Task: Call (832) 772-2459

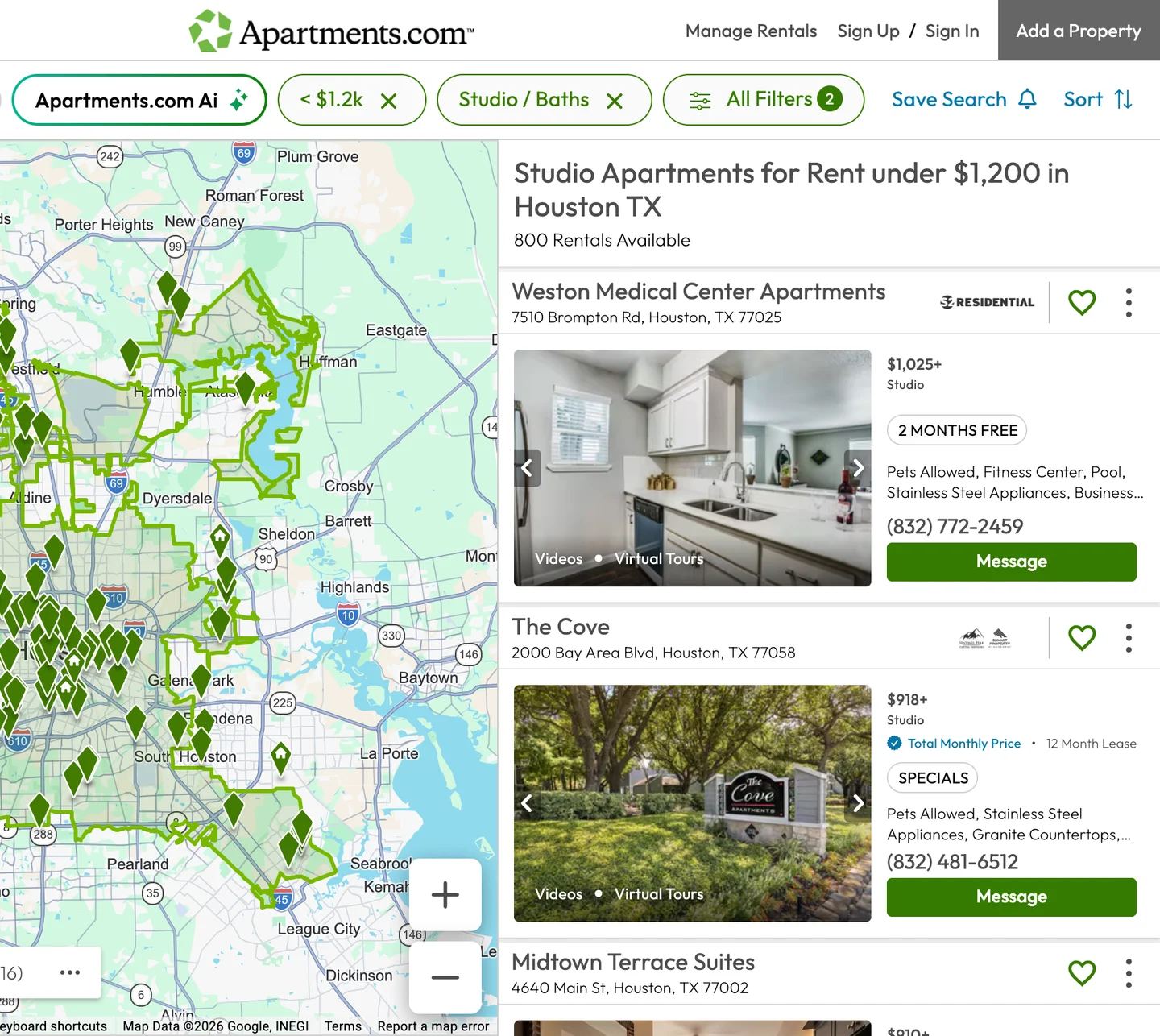Action: 955,527
